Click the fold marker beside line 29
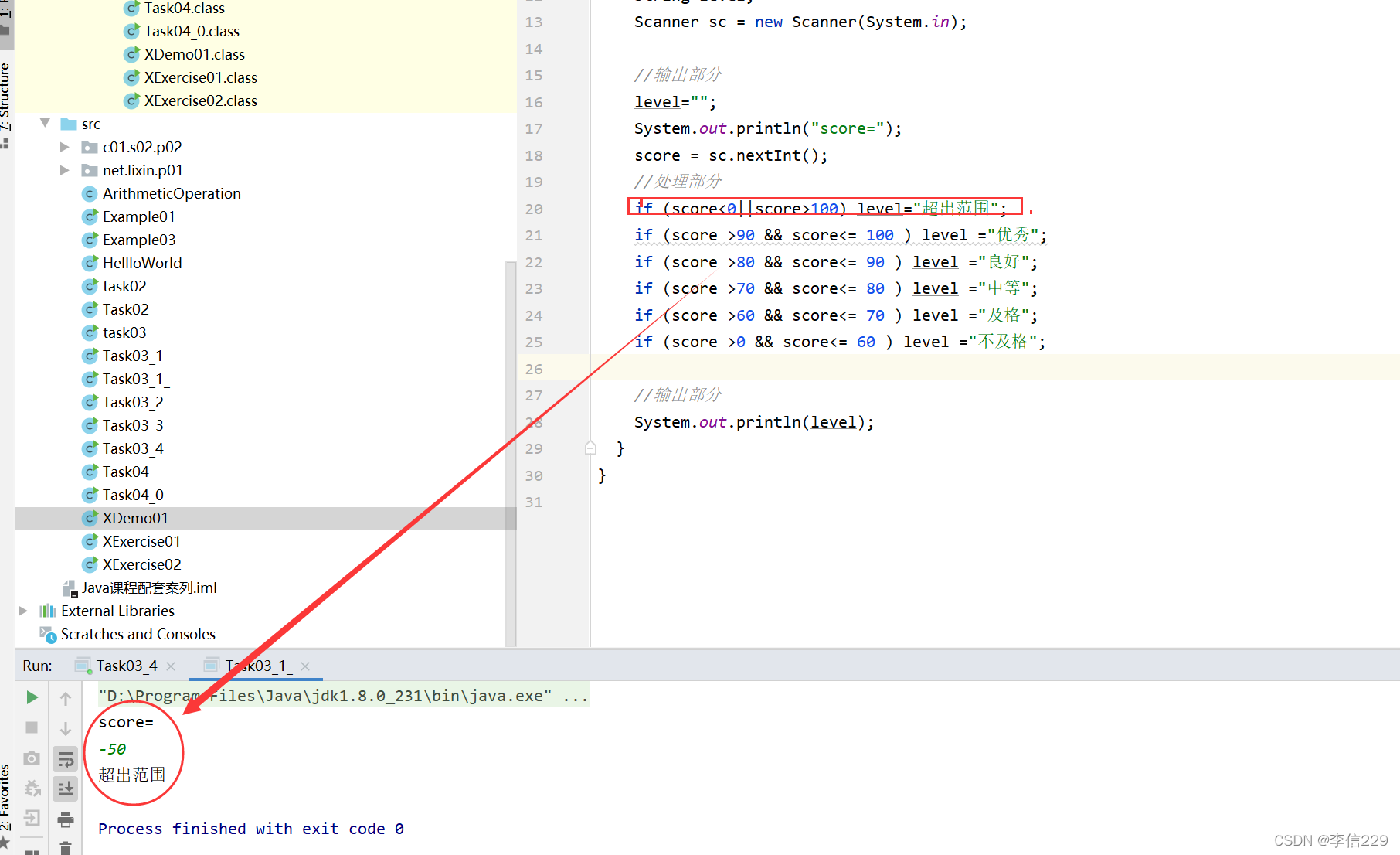 (x=590, y=448)
